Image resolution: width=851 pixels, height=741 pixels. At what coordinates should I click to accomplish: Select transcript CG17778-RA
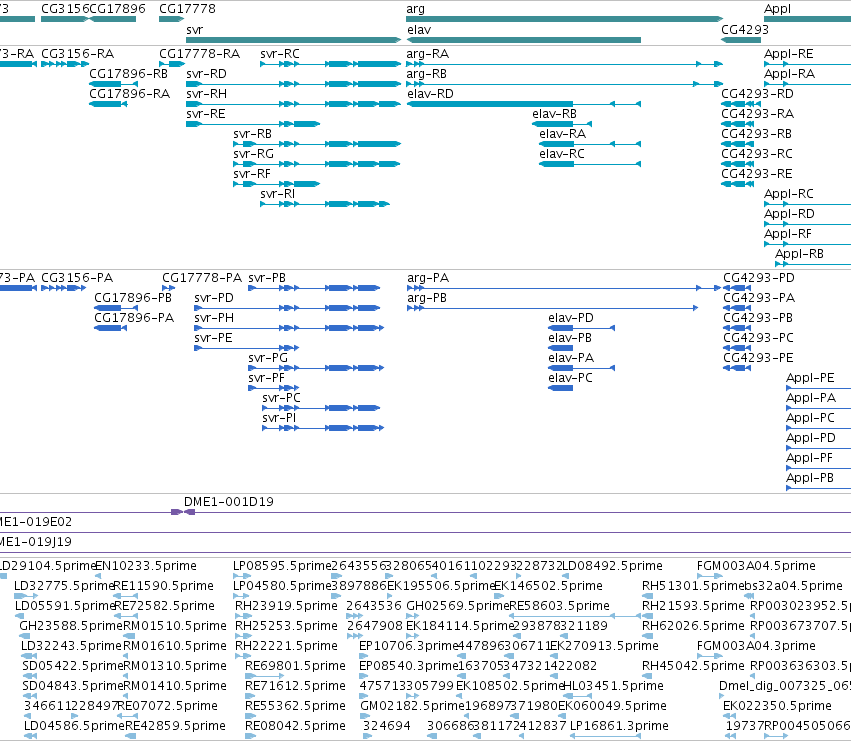tap(172, 64)
